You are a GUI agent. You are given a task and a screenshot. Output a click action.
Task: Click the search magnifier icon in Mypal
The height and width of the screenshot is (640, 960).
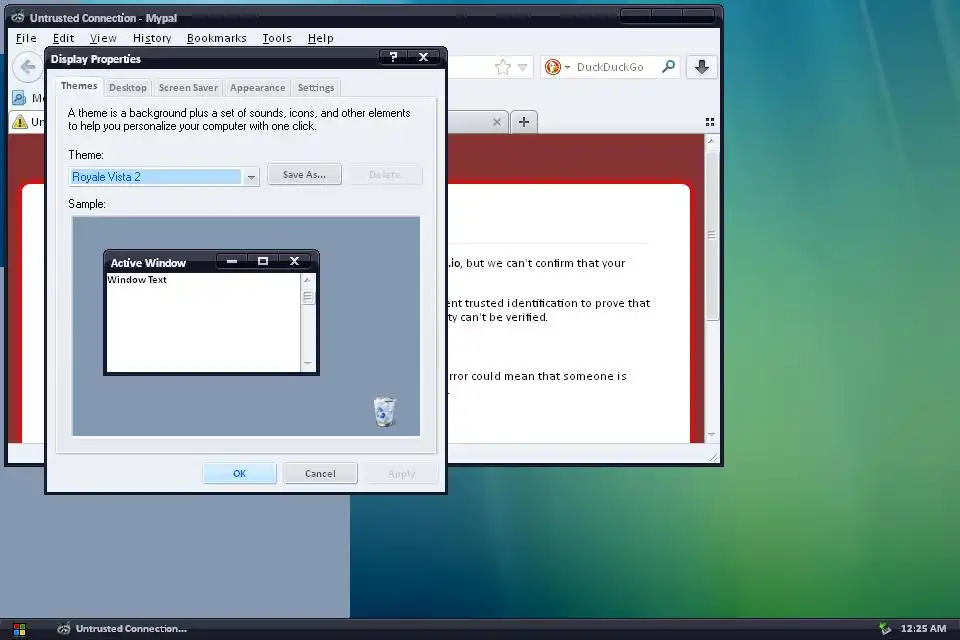(669, 66)
